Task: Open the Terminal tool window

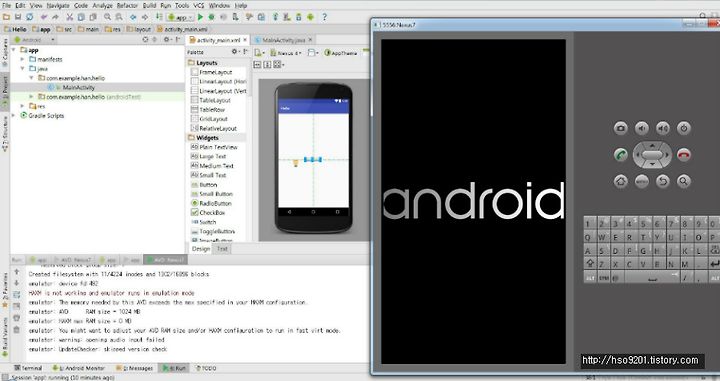Action: tap(28, 368)
